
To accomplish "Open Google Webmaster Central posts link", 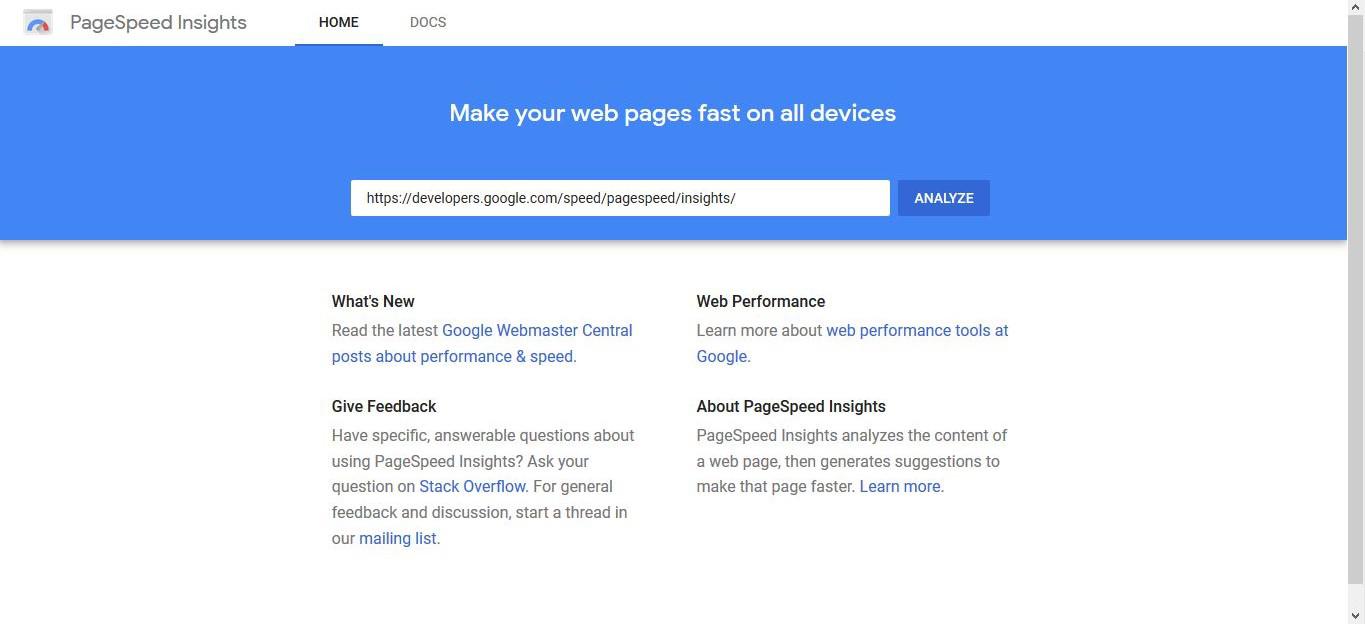I will pos(537,331).
